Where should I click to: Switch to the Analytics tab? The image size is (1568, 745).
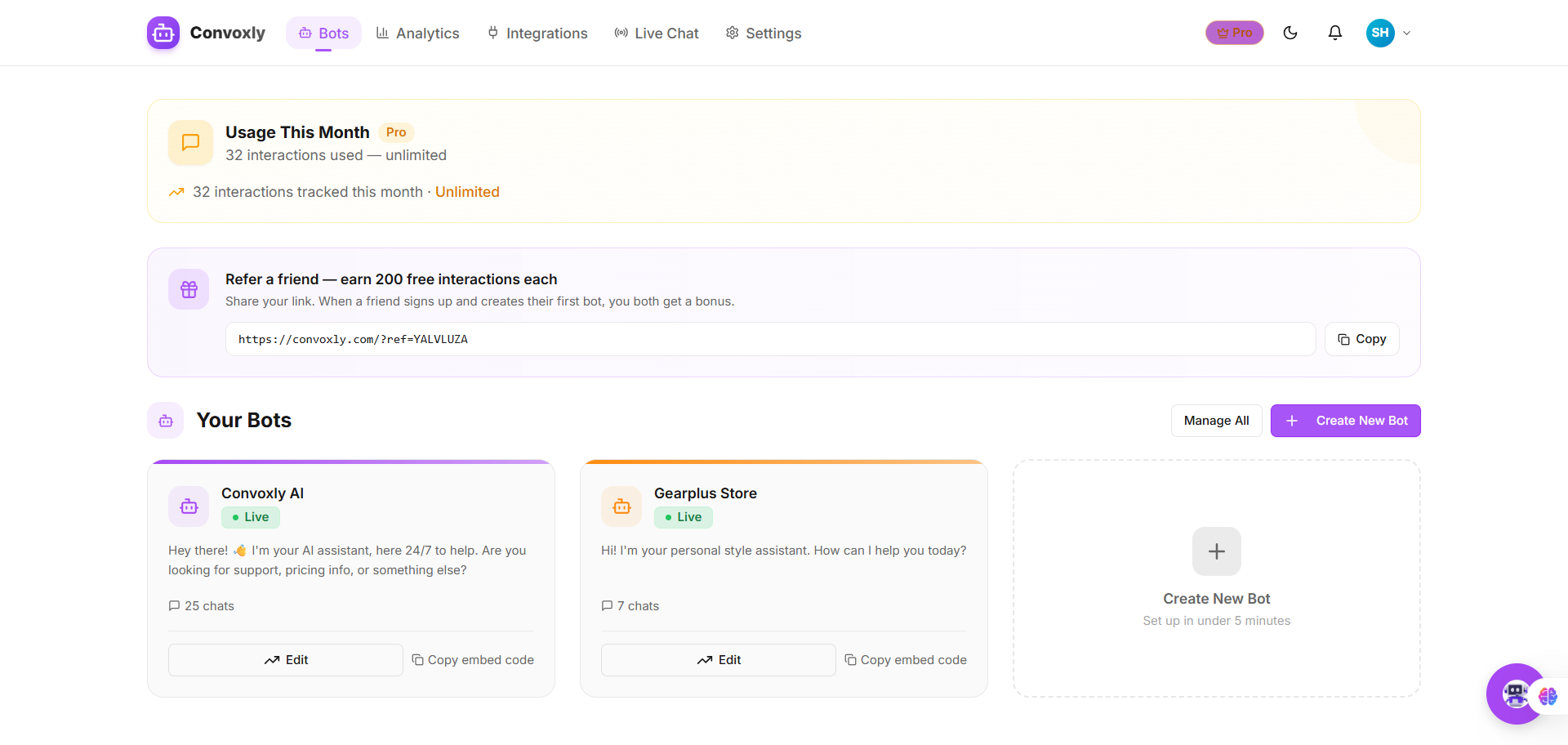click(x=417, y=33)
